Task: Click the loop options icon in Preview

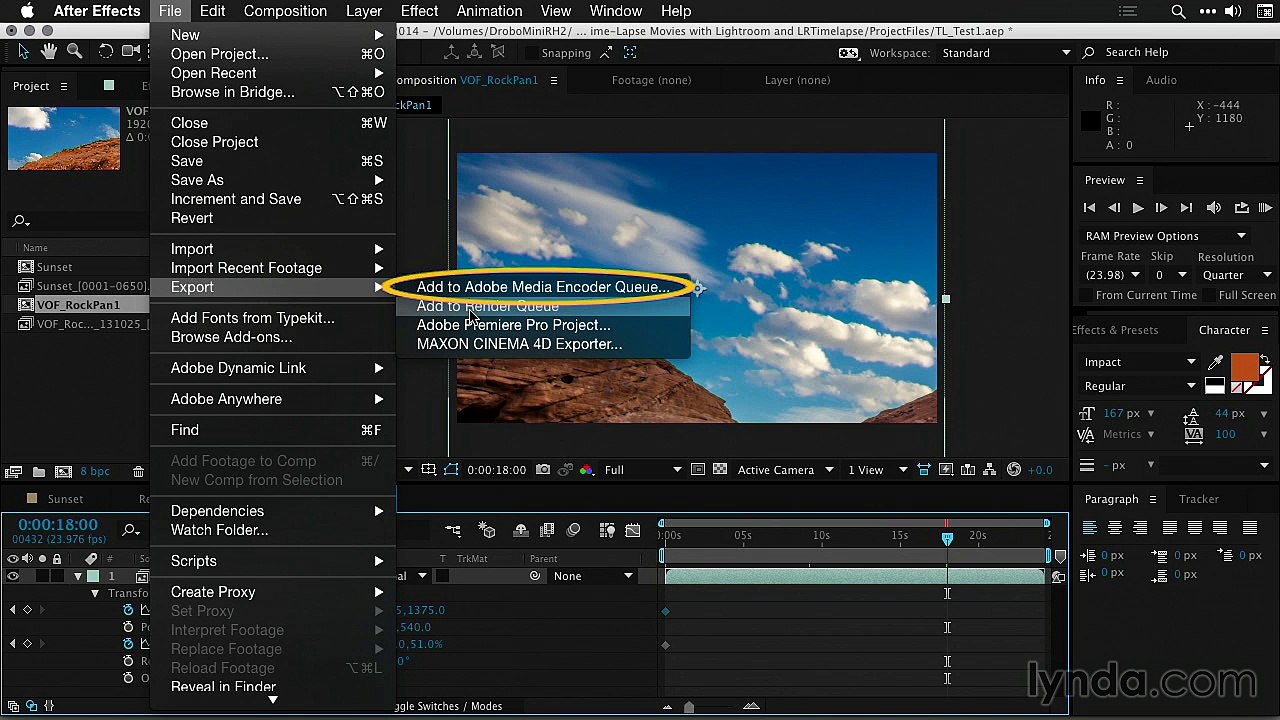Action: coord(1241,208)
